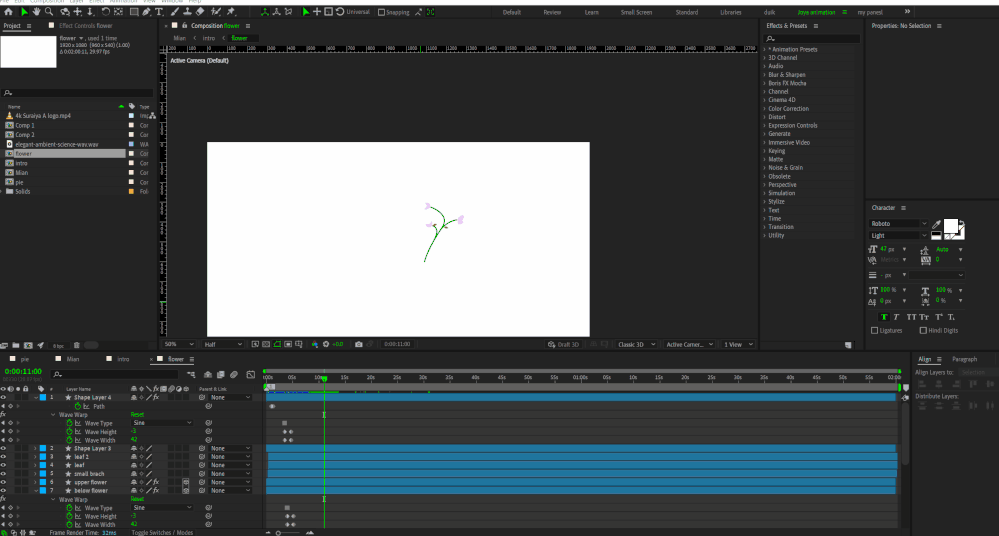999x536 pixels.
Task: Toggle the Draft 3D button
Action: tap(564, 344)
